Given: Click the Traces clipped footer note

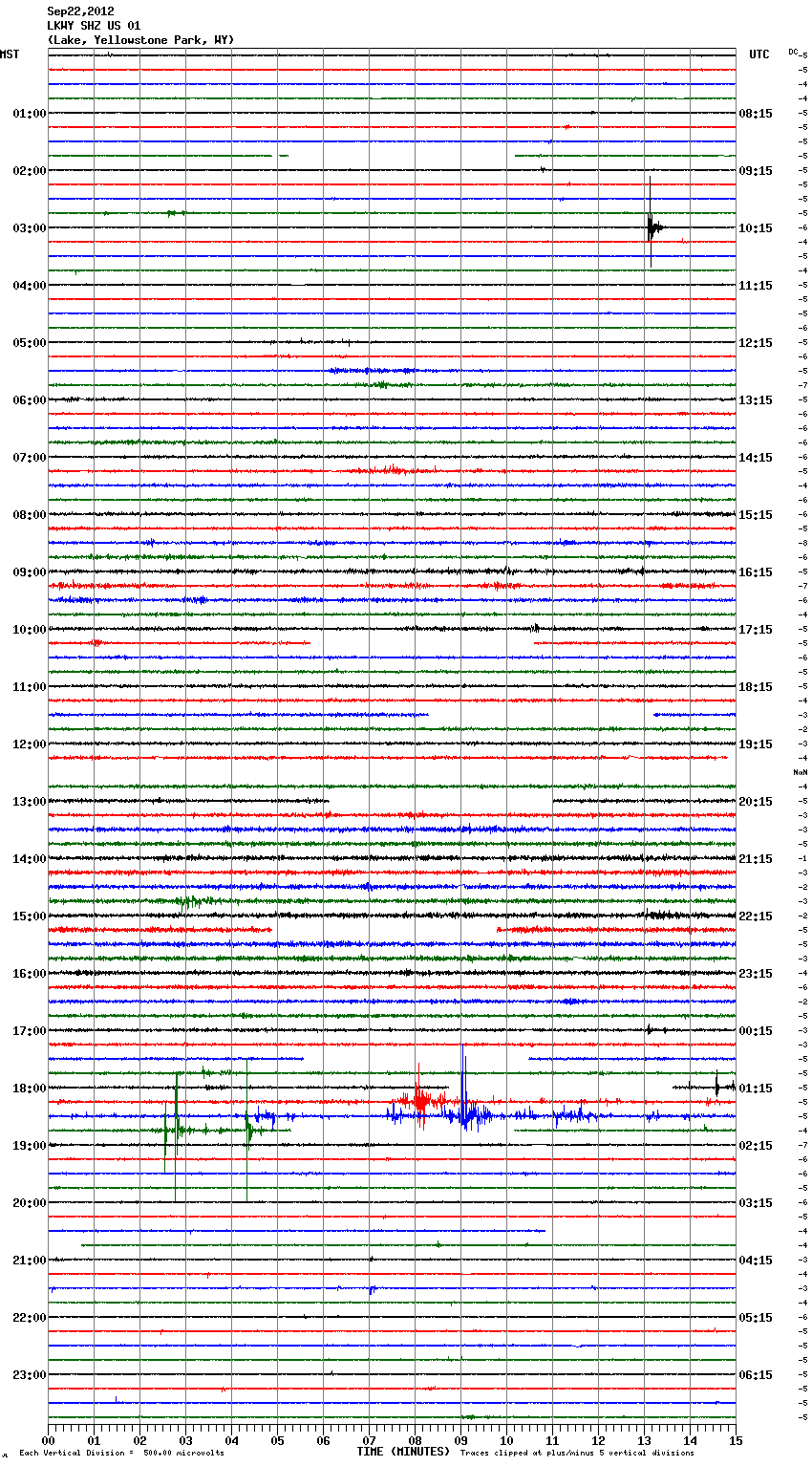Looking at the screenshot, I should (577, 1454).
